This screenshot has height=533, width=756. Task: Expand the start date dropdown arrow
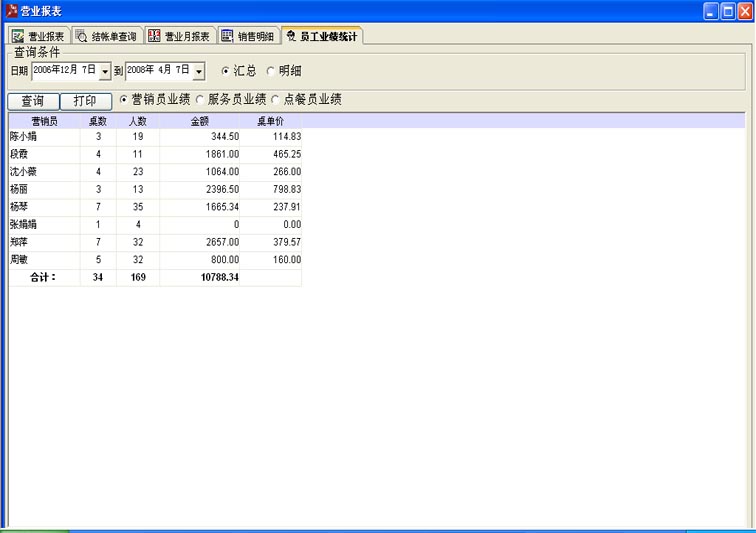[x=105, y=72]
